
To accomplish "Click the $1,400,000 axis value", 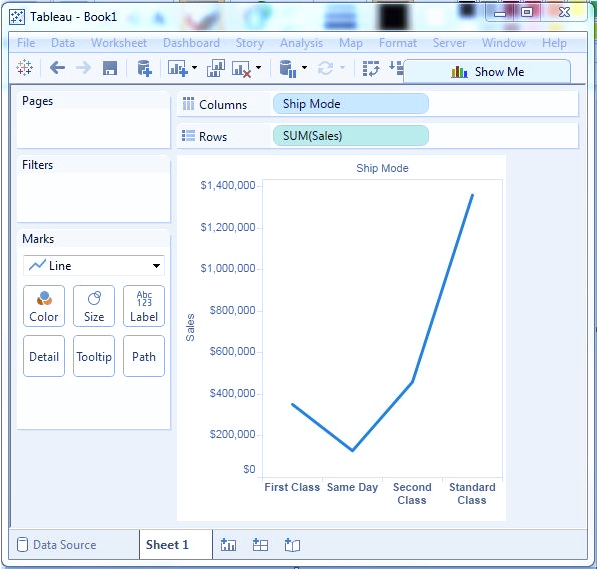I will (x=228, y=186).
